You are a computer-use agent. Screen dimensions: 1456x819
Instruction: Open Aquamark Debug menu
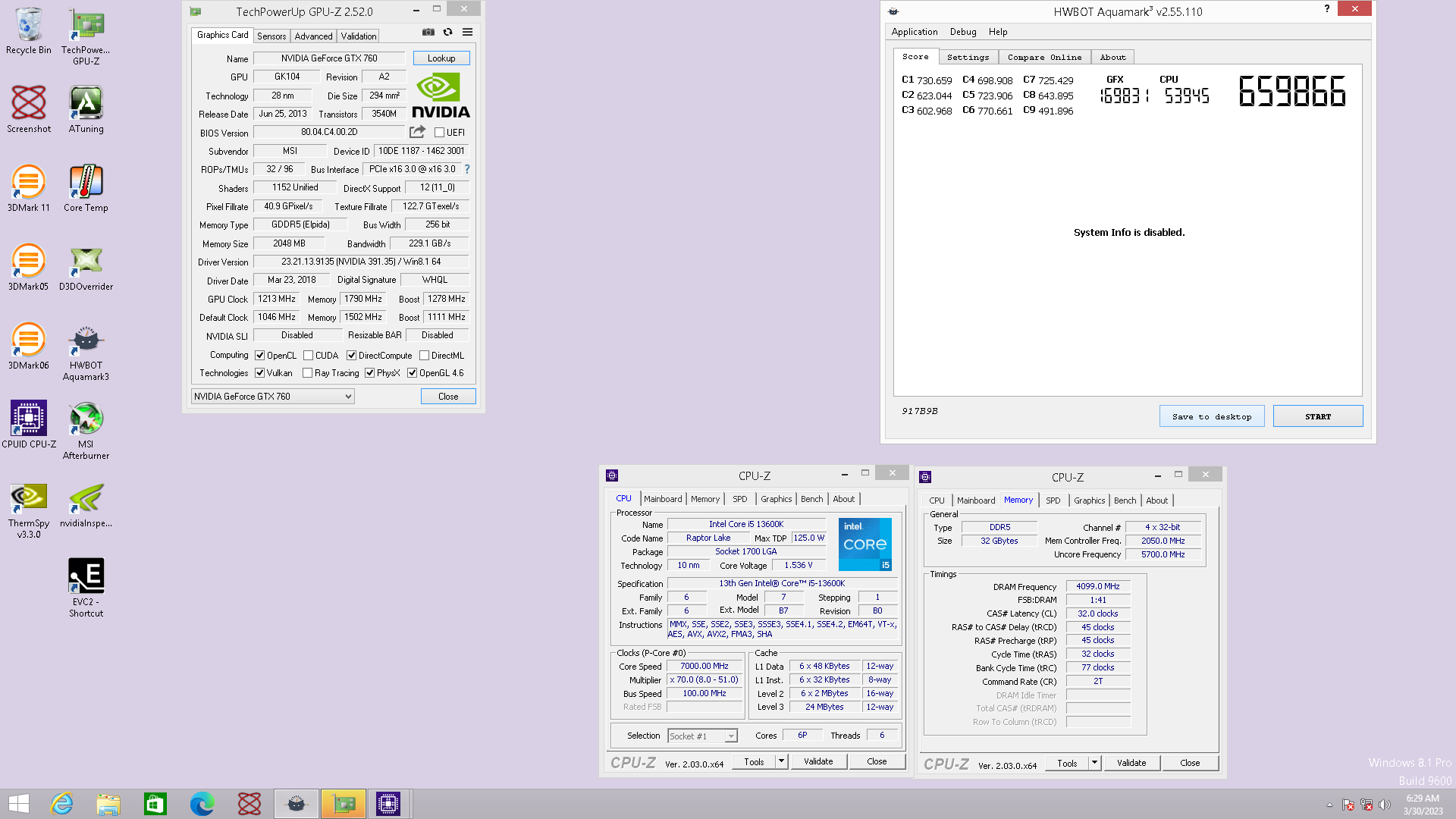point(963,32)
